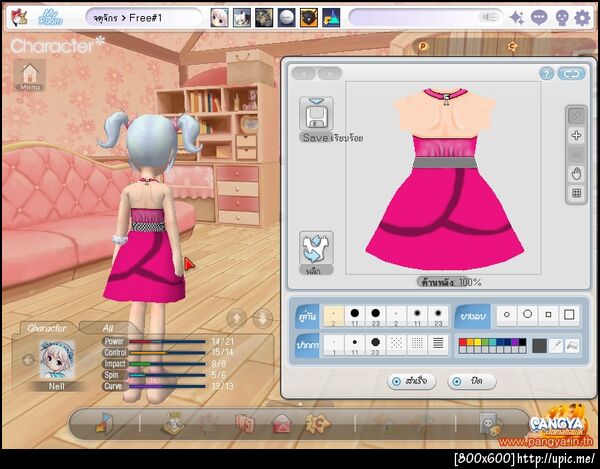Select the pen octagon size 23 option
The height and width of the screenshot is (469, 600).
(375, 345)
